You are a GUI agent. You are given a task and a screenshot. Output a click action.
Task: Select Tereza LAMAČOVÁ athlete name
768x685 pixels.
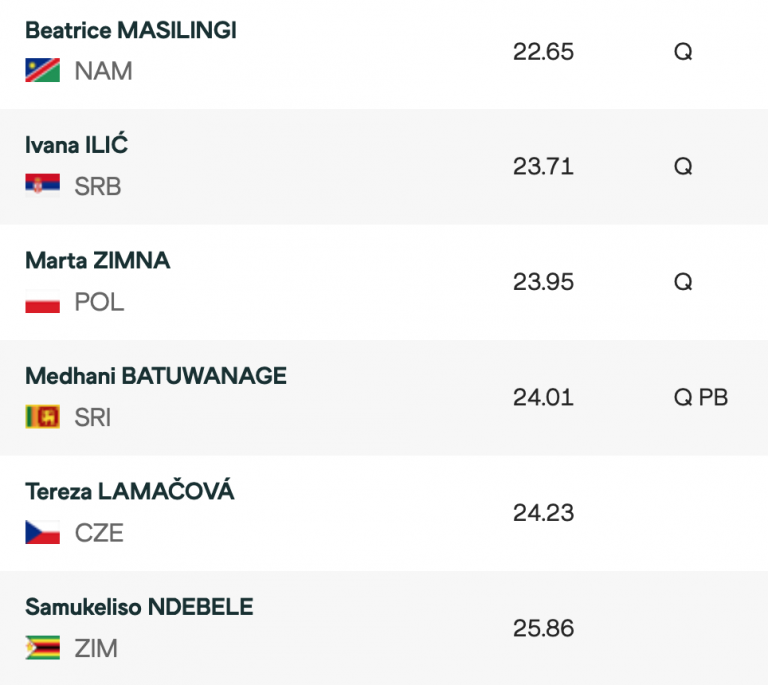[129, 491]
